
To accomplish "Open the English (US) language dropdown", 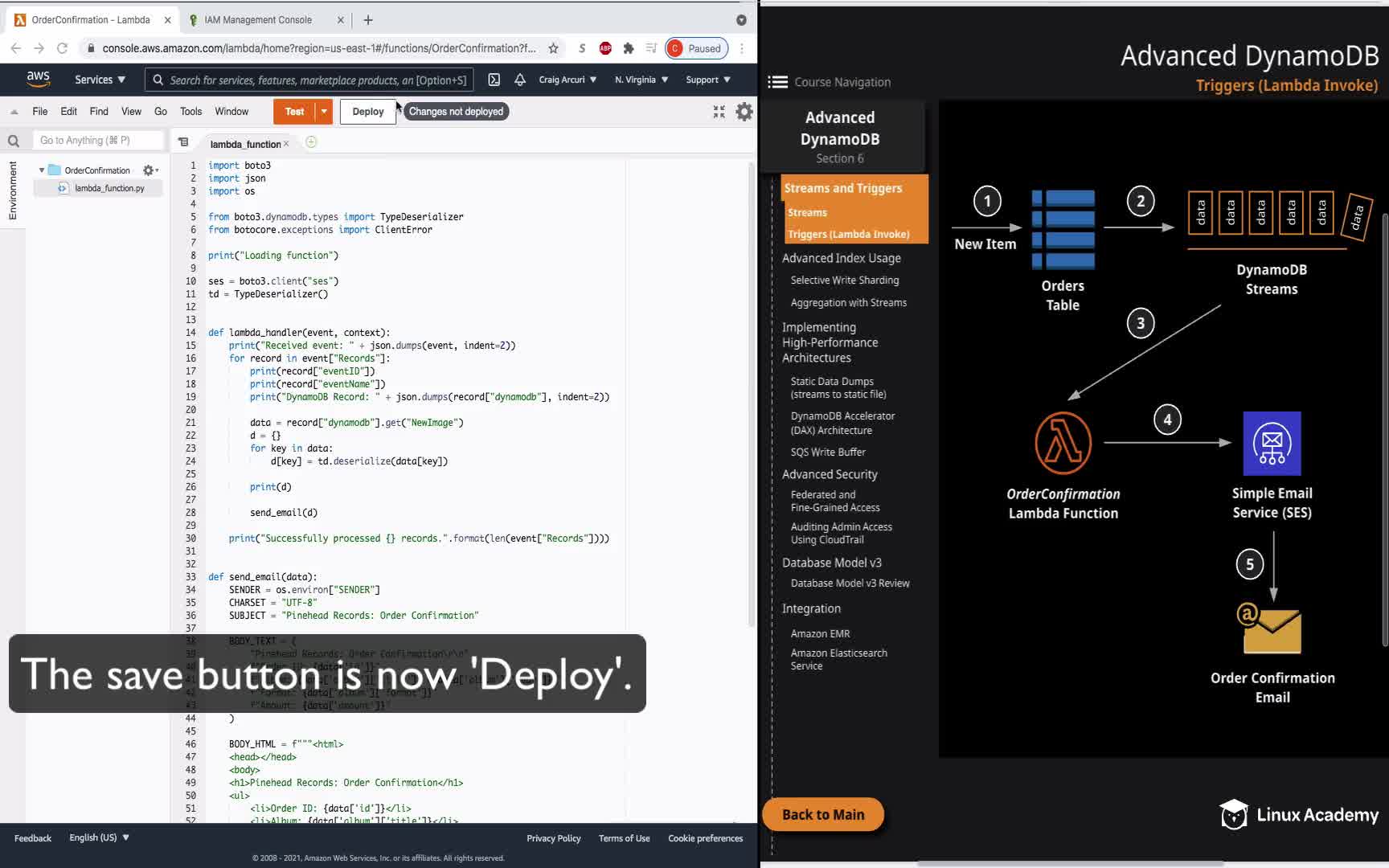I will coord(99,837).
